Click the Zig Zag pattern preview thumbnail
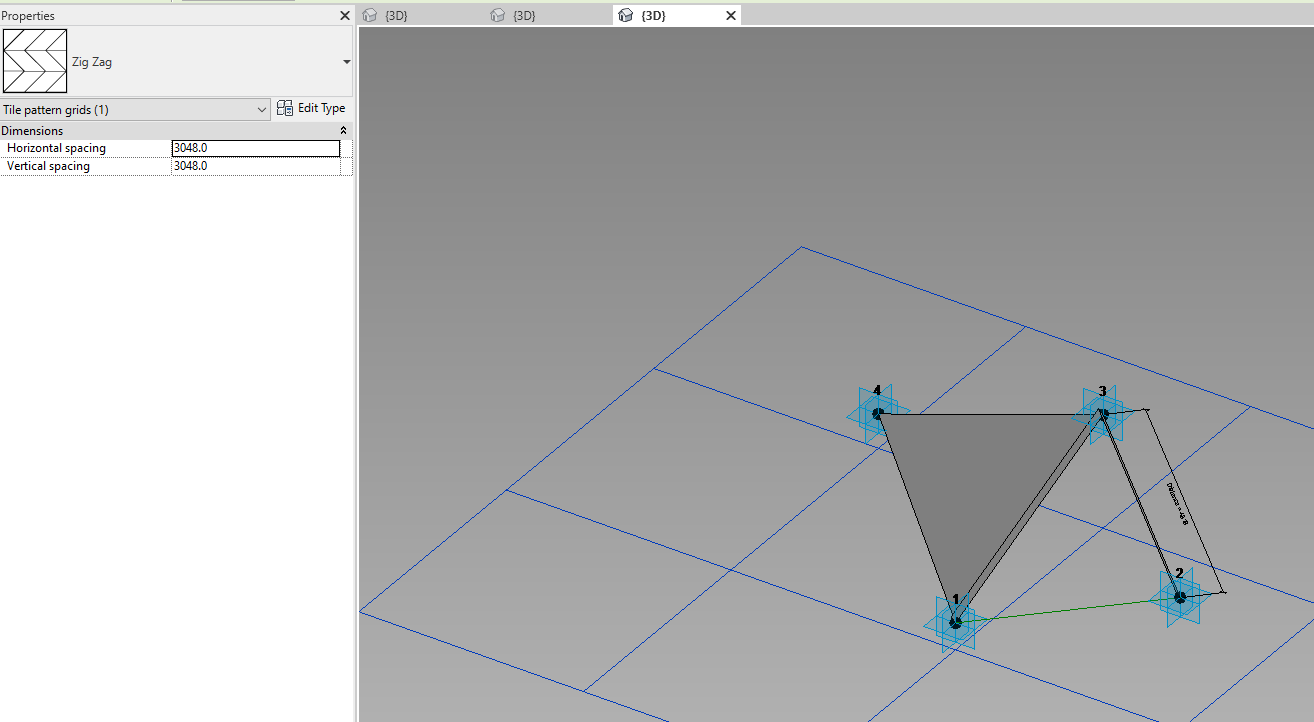This screenshot has height=722, width=1314. (35, 60)
